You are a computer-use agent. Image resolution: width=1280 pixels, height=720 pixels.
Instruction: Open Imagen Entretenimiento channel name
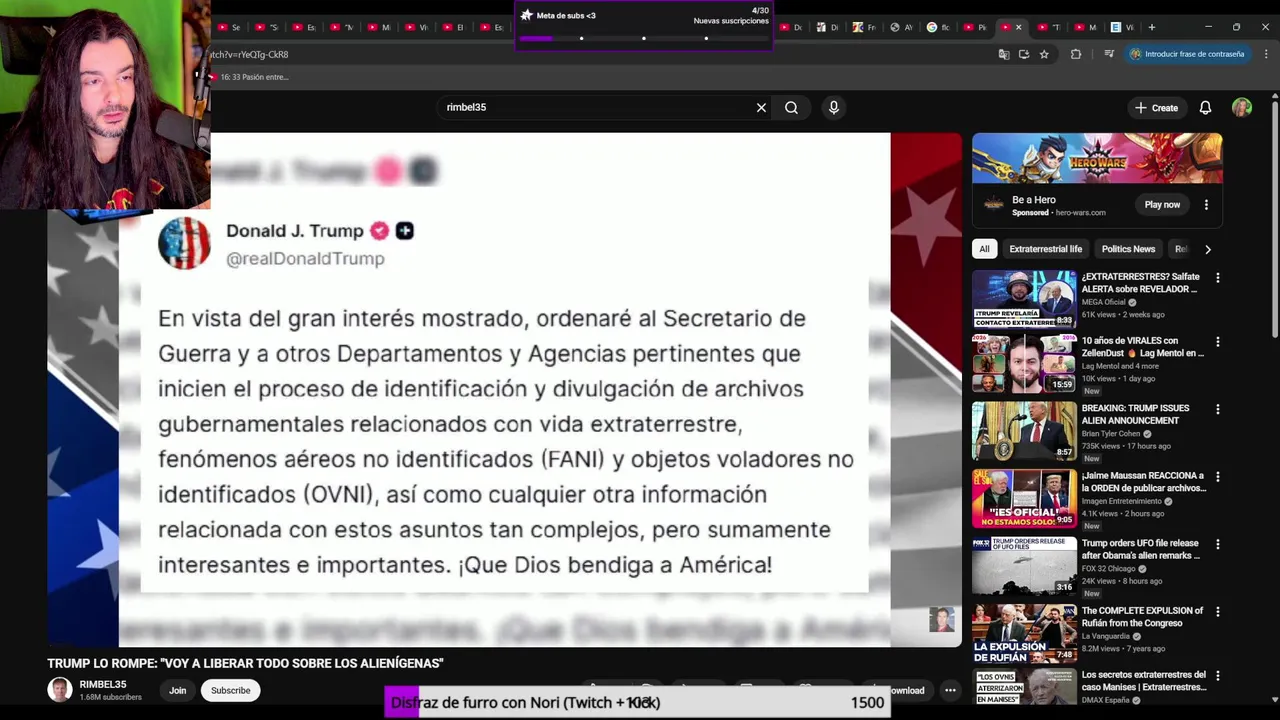pyautogui.click(x=1121, y=501)
